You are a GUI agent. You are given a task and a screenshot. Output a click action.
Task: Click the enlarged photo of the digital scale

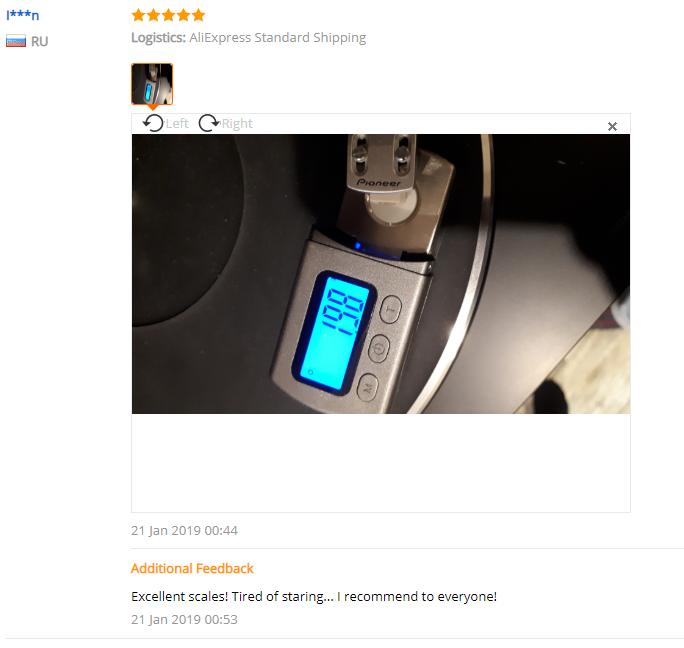click(381, 274)
